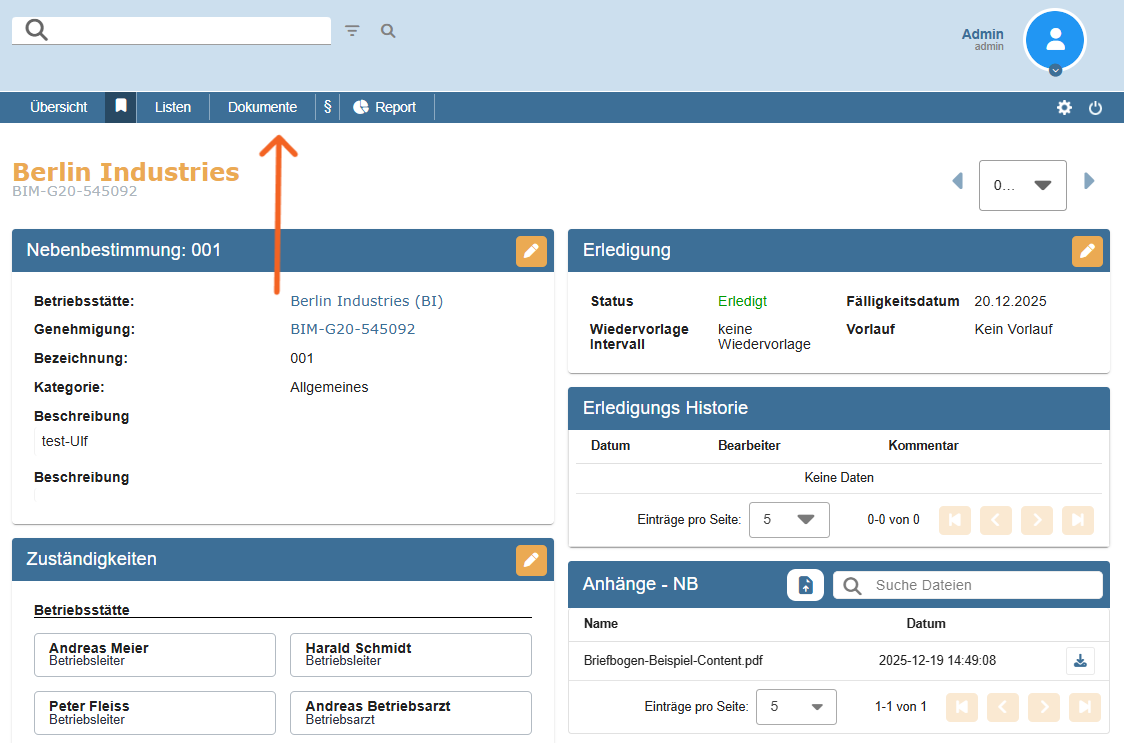1124x743 pixels.
Task: Expand entries per page in Erledigungs Historie
Action: click(x=789, y=520)
